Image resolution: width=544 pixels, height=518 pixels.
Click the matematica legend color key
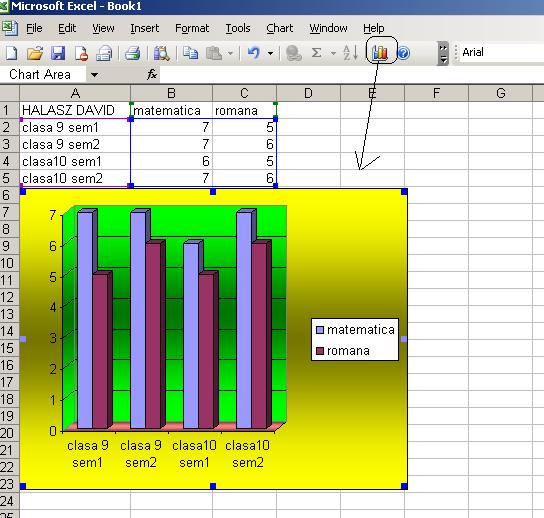tap(320, 330)
